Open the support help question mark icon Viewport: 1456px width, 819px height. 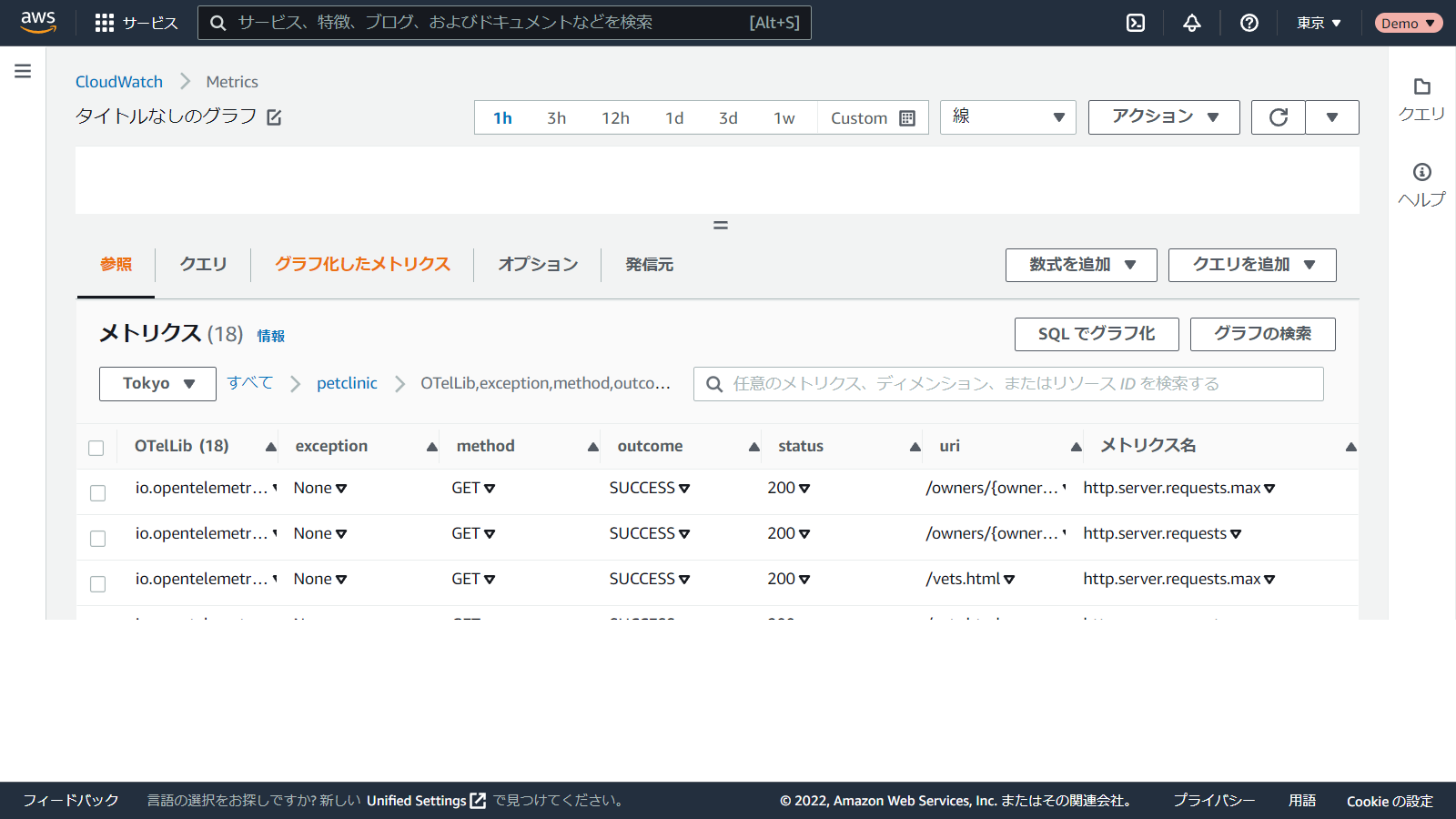click(x=1249, y=23)
